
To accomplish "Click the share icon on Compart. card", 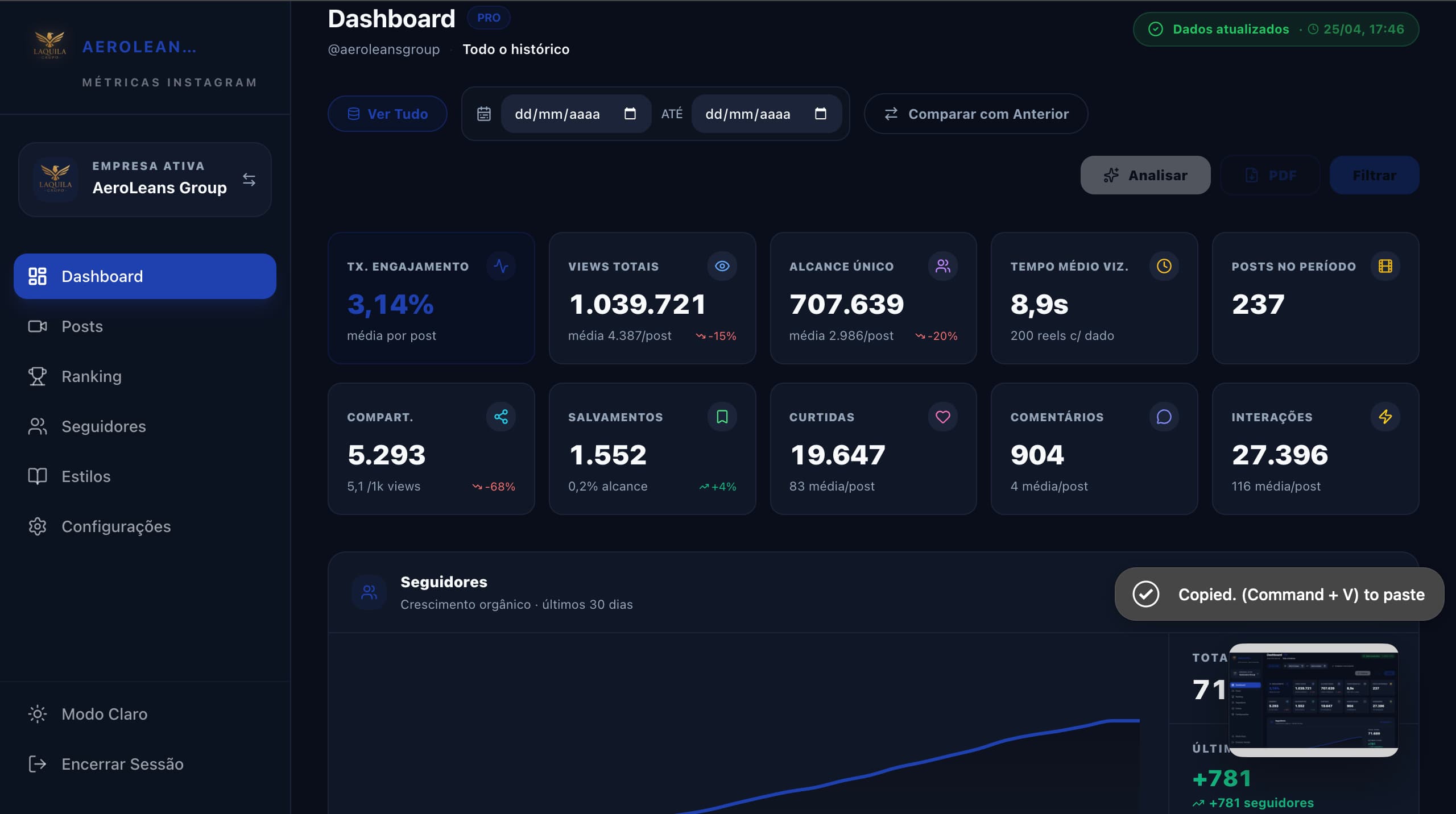I will (501, 417).
